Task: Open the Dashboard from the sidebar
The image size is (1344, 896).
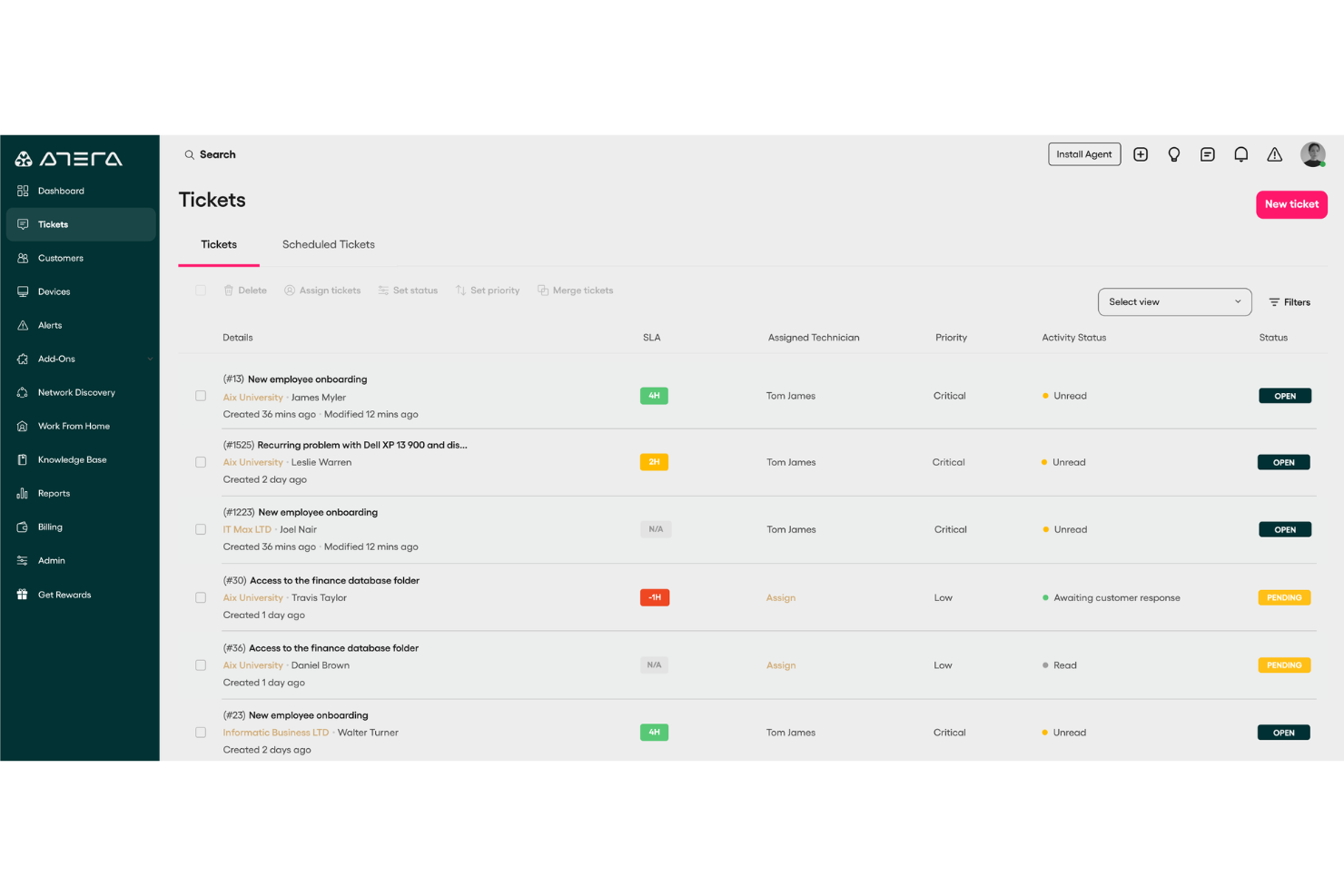Action: (x=61, y=191)
